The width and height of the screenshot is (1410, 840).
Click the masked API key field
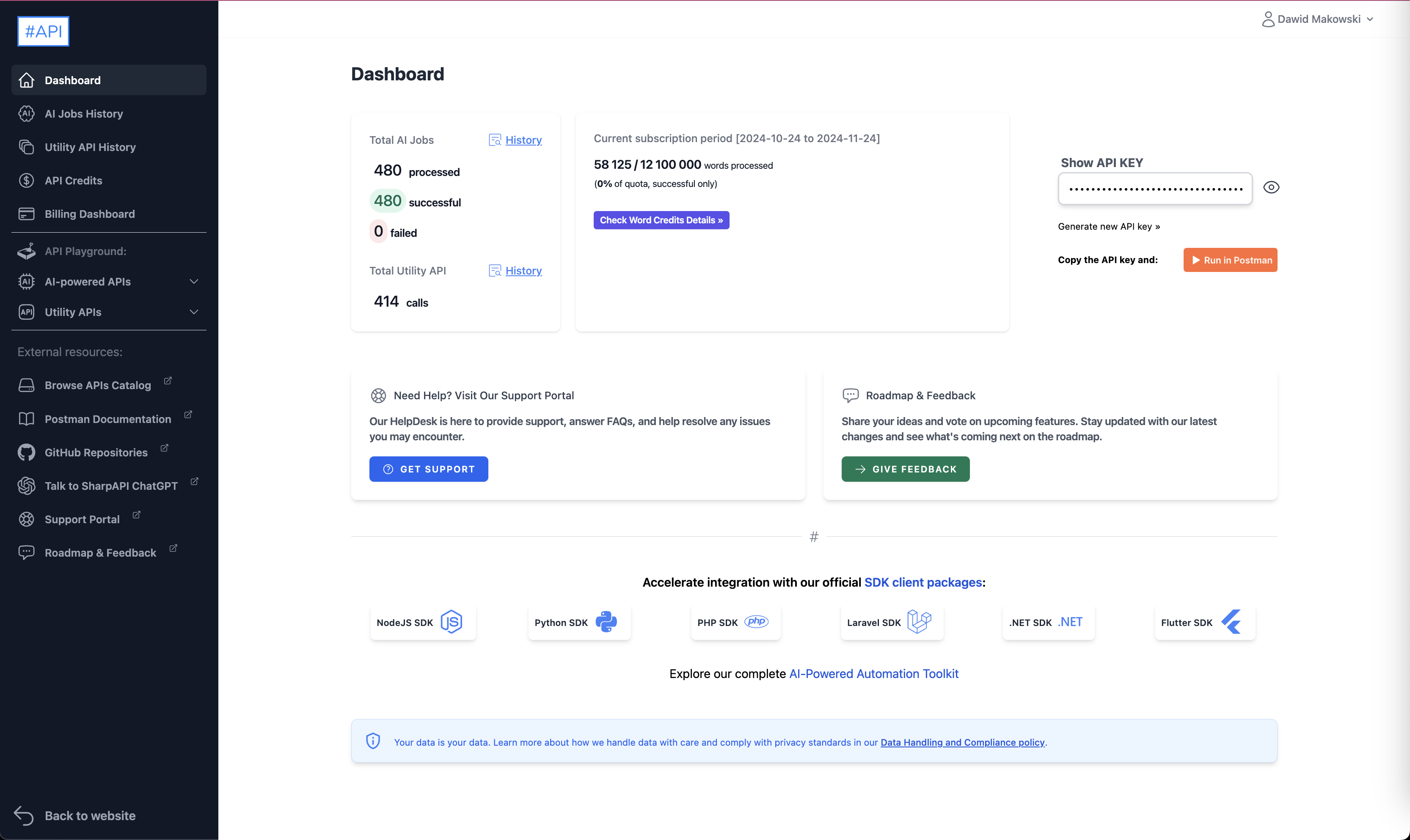click(x=1154, y=189)
